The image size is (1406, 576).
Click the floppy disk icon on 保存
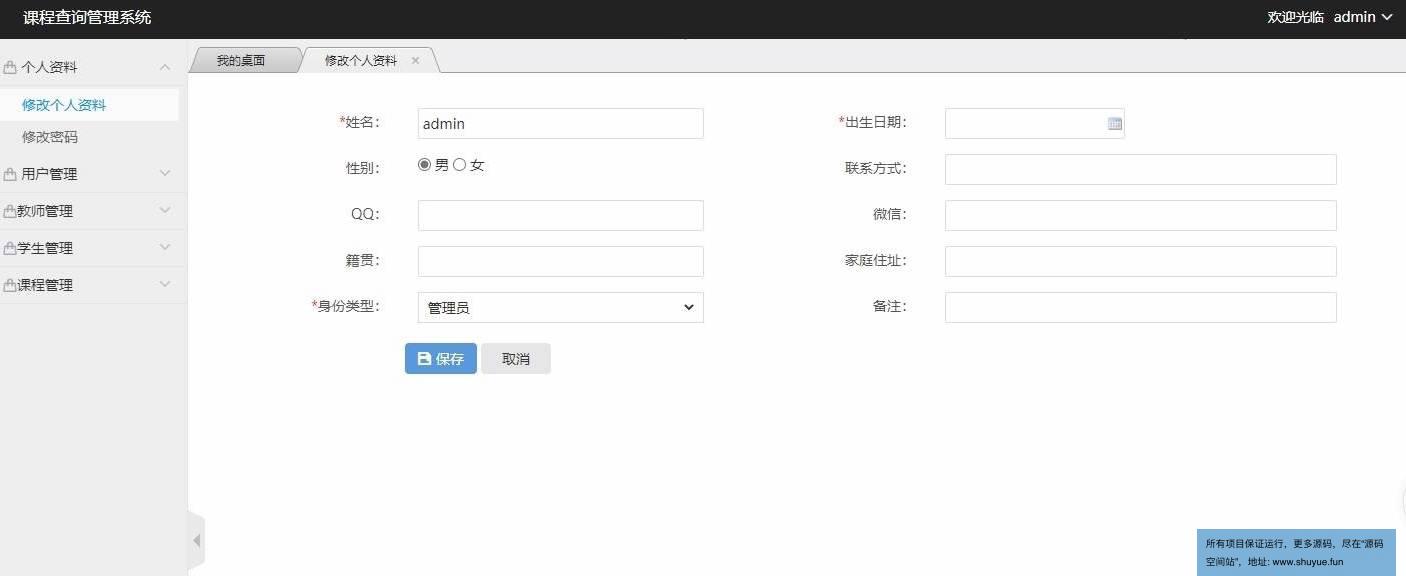coord(424,359)
